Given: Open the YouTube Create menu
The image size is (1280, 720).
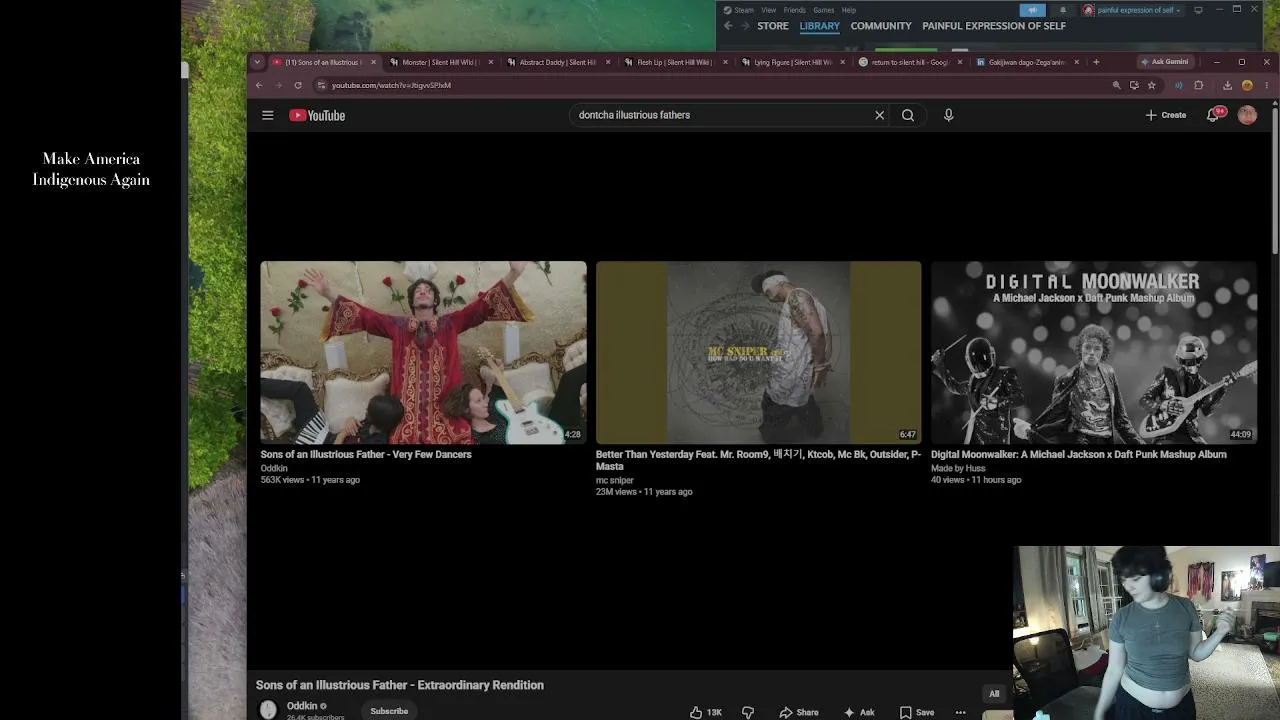Looking at the screenshot, I should pos(1166,115).
